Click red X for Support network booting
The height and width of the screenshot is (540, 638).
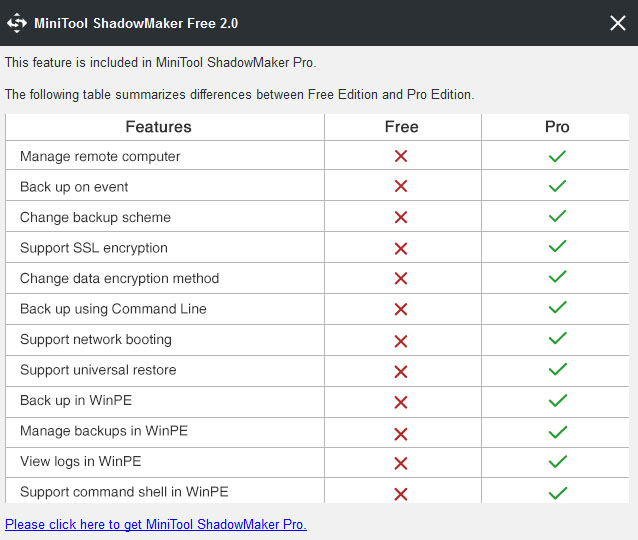[401, 340]
